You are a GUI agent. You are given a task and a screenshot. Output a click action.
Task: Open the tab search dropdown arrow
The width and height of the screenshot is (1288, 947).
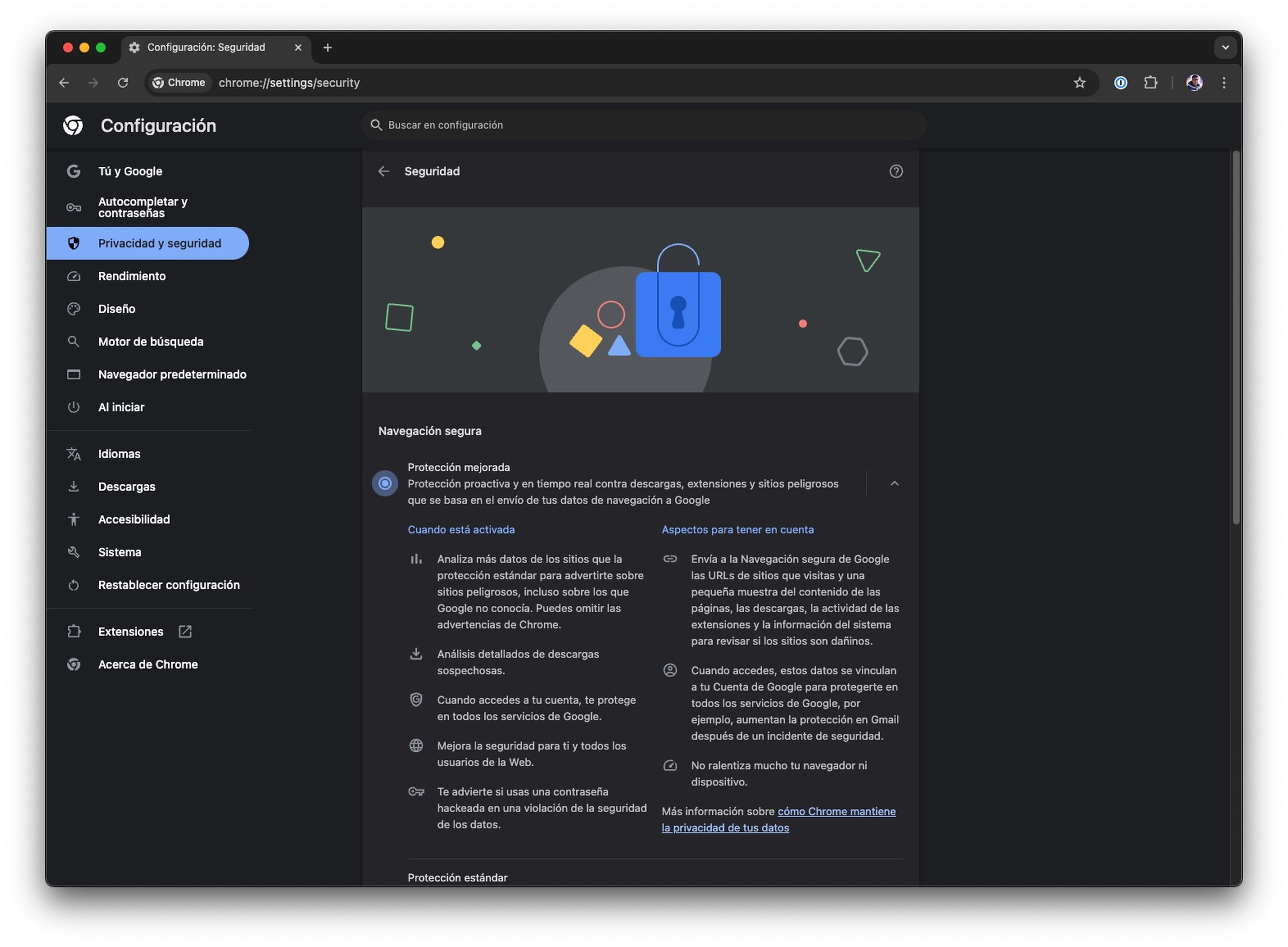[x=1225, y=48]
